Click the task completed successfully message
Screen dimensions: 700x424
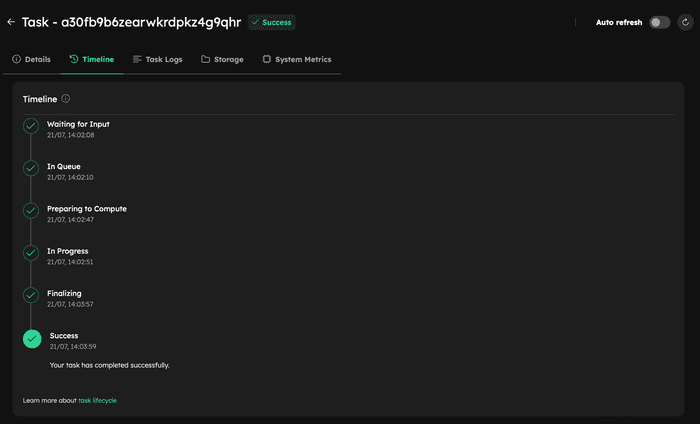[x=109, y=365]
